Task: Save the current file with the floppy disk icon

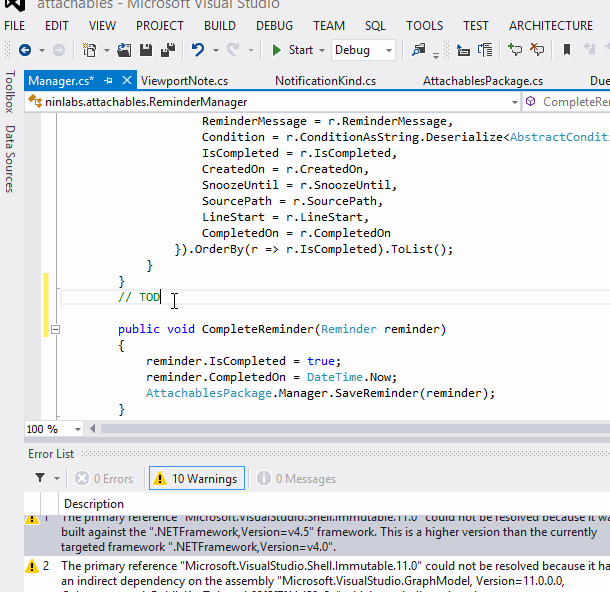Action: click(x=146, y=50)
